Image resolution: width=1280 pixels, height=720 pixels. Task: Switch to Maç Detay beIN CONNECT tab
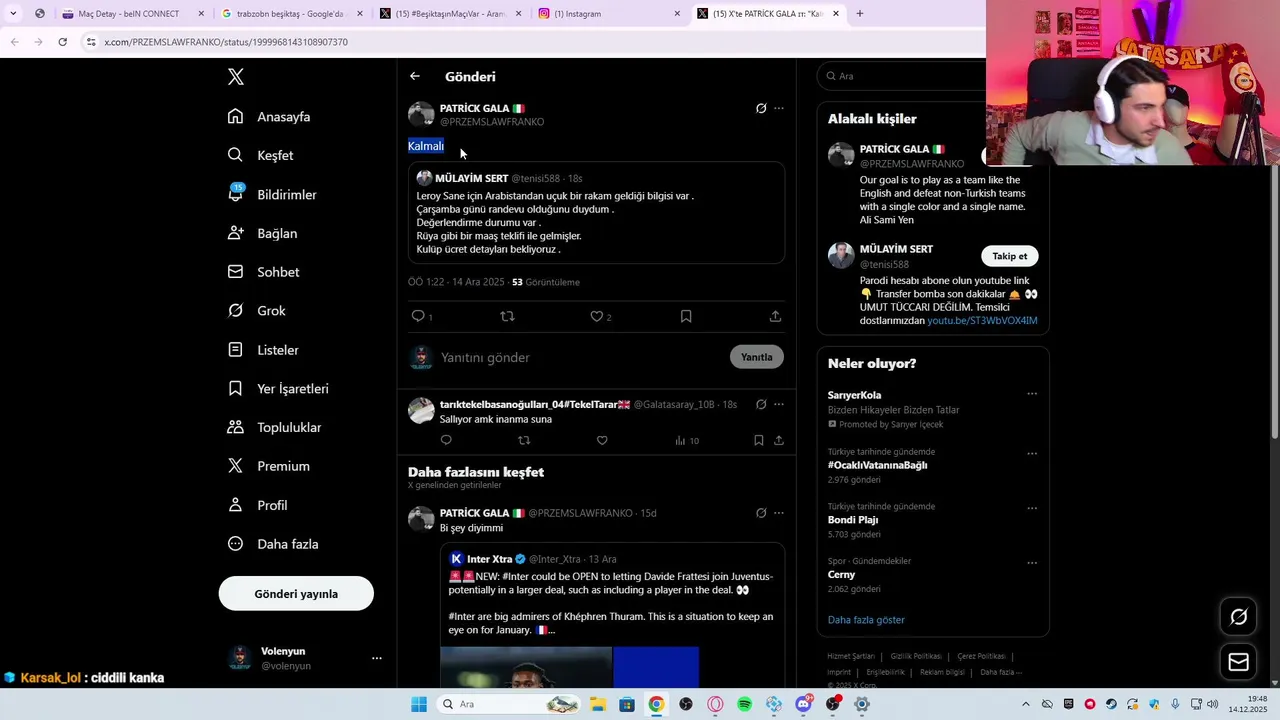[x=132, y=14]
